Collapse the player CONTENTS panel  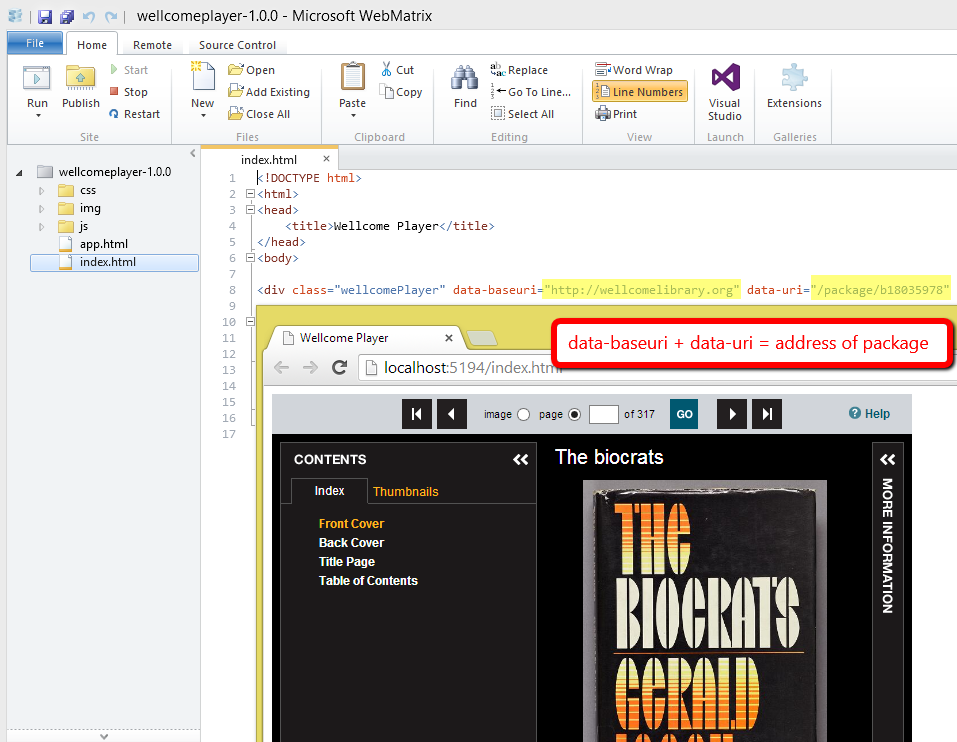(521, 459)
